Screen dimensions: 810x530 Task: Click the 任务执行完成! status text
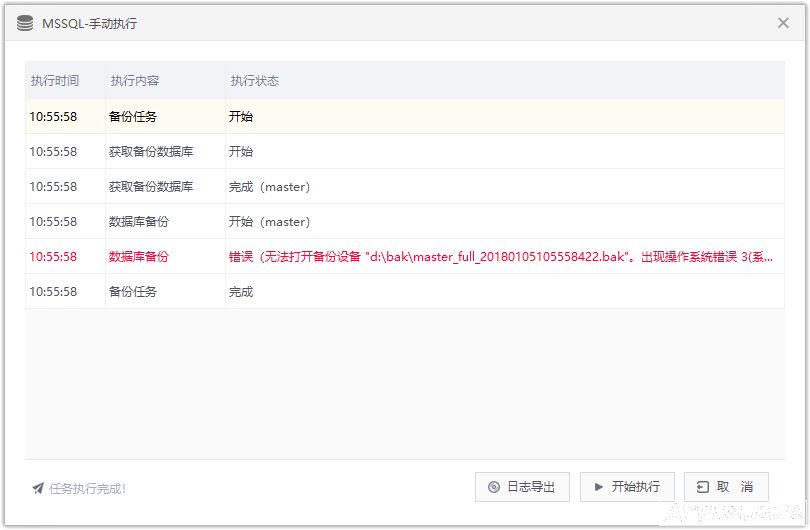tap(87, 488)
